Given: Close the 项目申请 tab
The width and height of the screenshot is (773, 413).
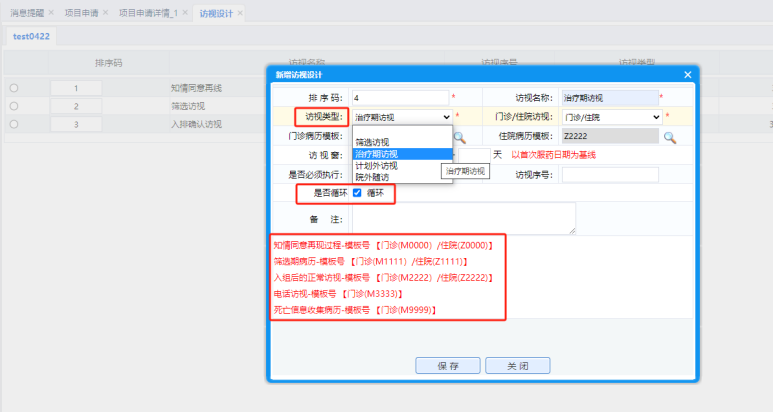Looking at the screenshot, I should 105,12.
